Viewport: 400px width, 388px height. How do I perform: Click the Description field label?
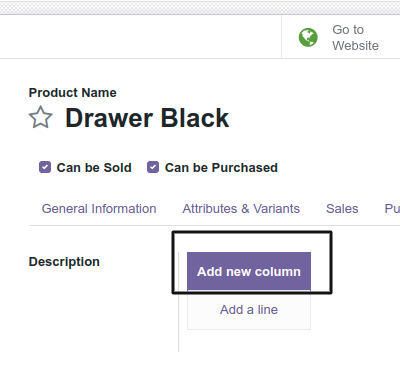pyautogui.click(x=64, y=262)
